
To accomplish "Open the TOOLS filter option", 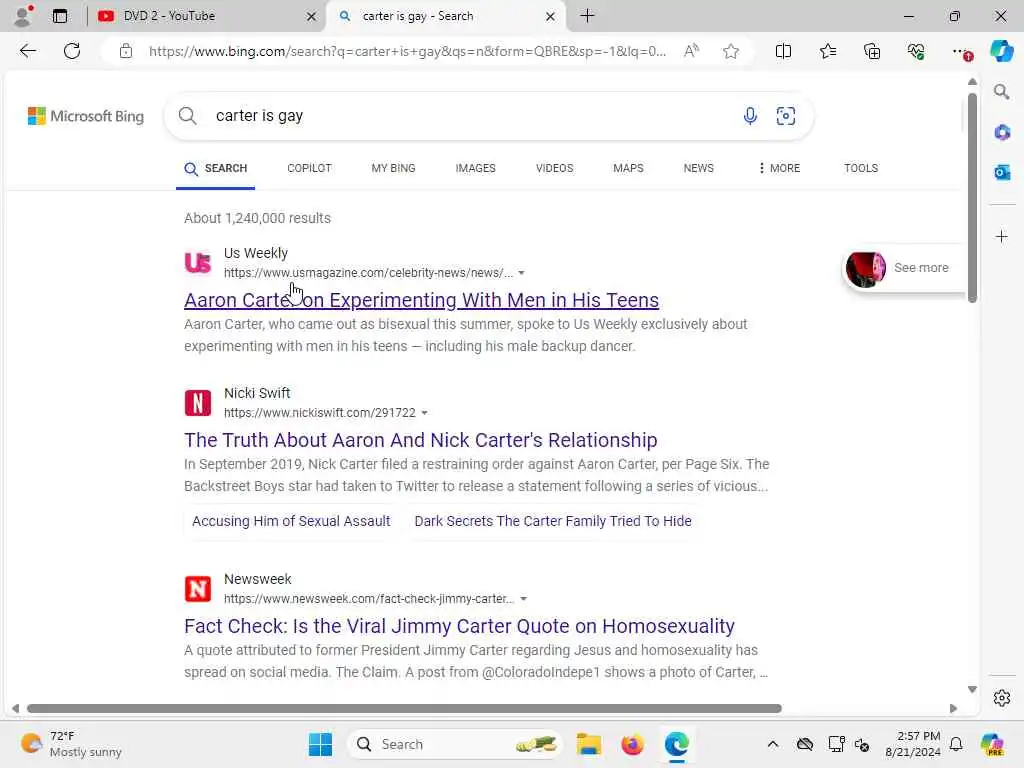I will pos(861,168).
